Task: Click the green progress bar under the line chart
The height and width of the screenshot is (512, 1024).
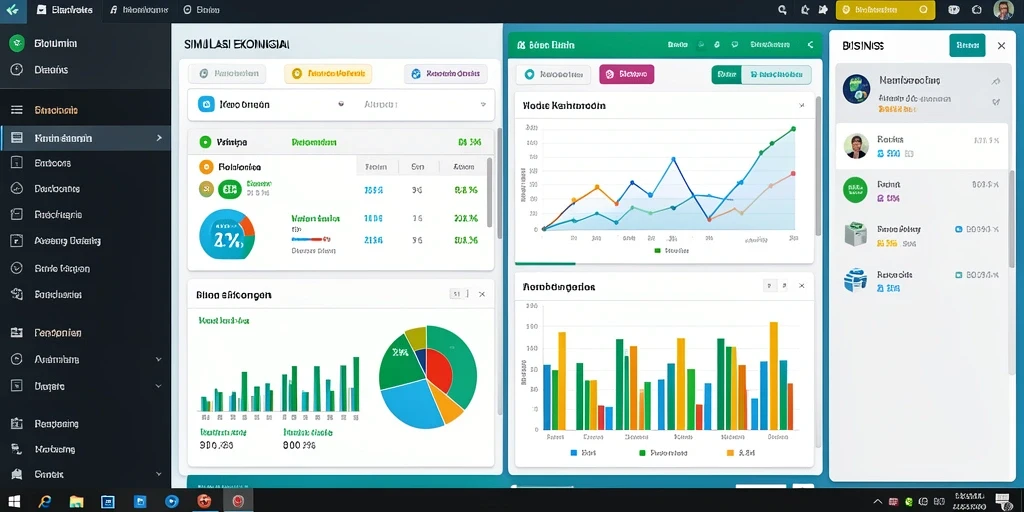Action: tap(545, 264)
